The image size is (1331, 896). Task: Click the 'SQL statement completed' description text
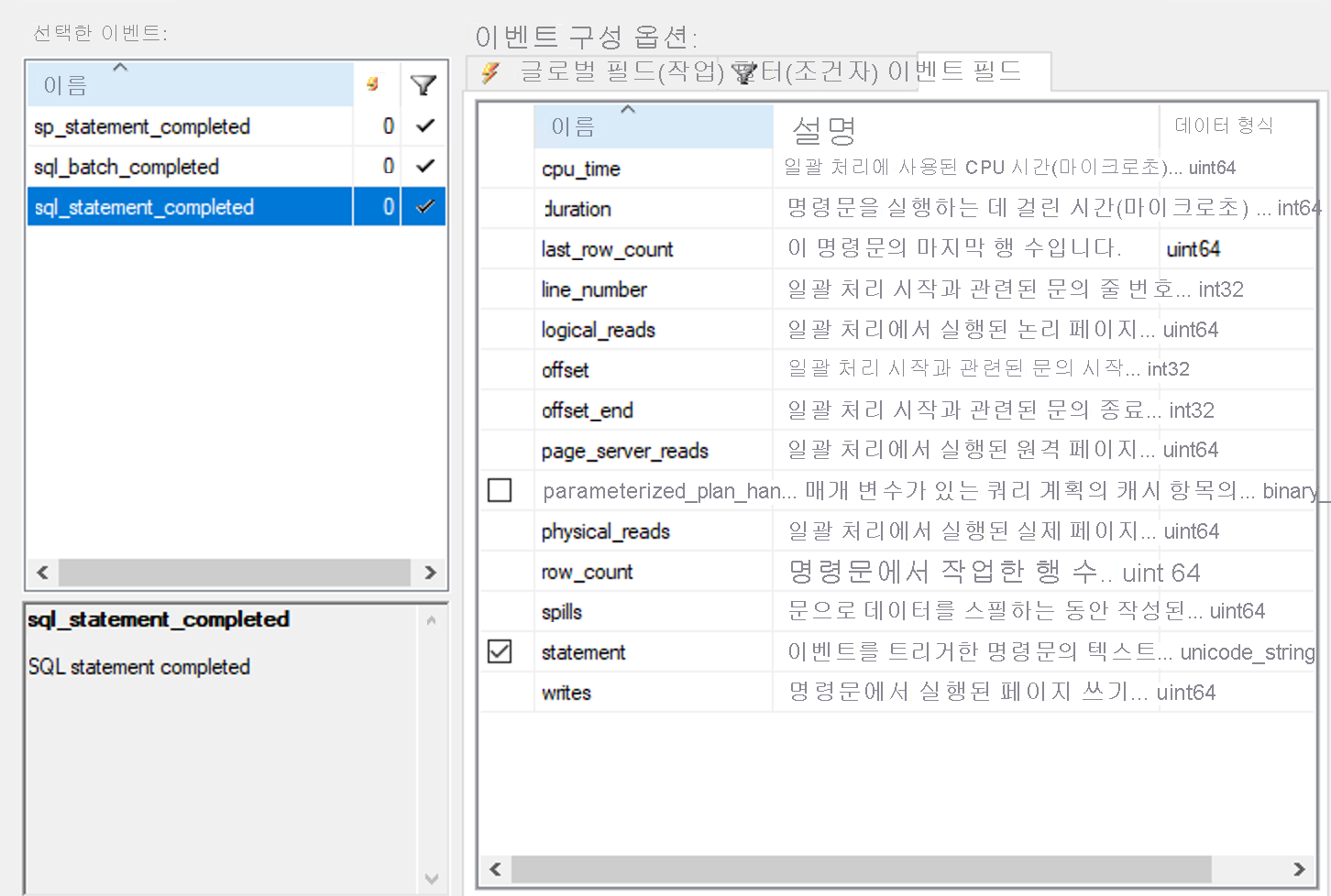point(138,667)
